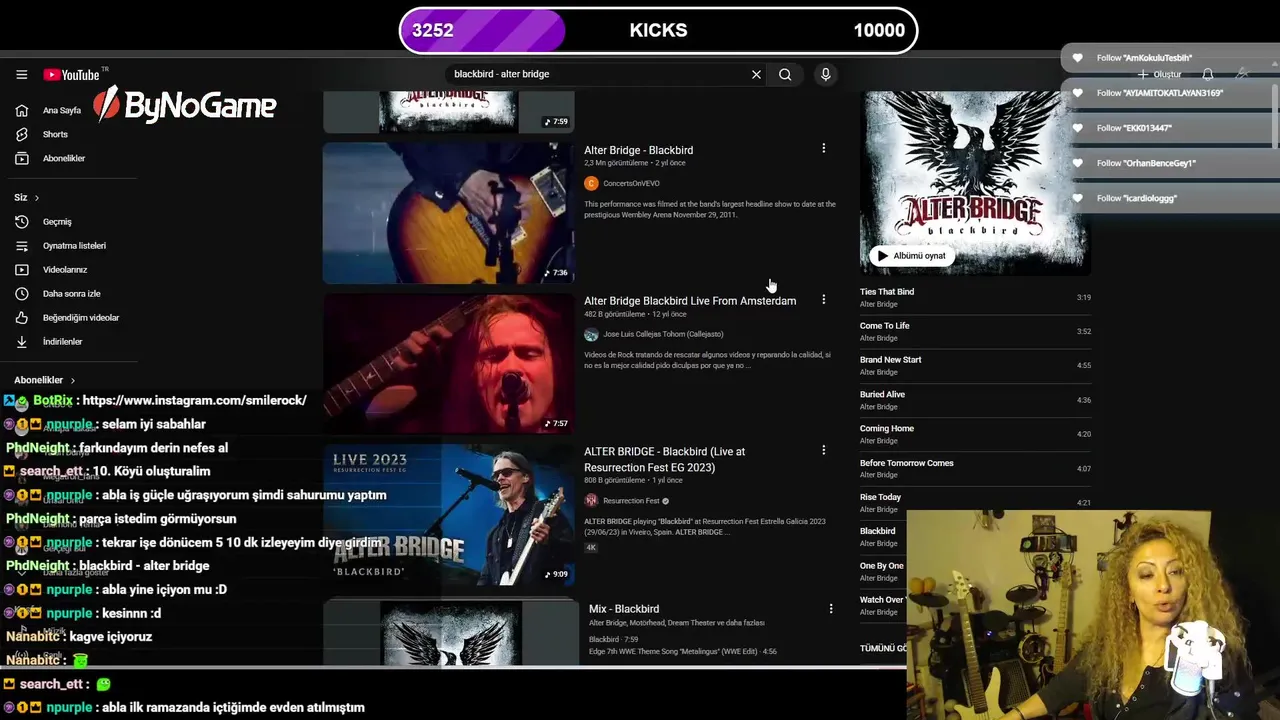Play the track Ties That Bind
Viewport: 1280px width, 720px height.
[x=887, y=292]
